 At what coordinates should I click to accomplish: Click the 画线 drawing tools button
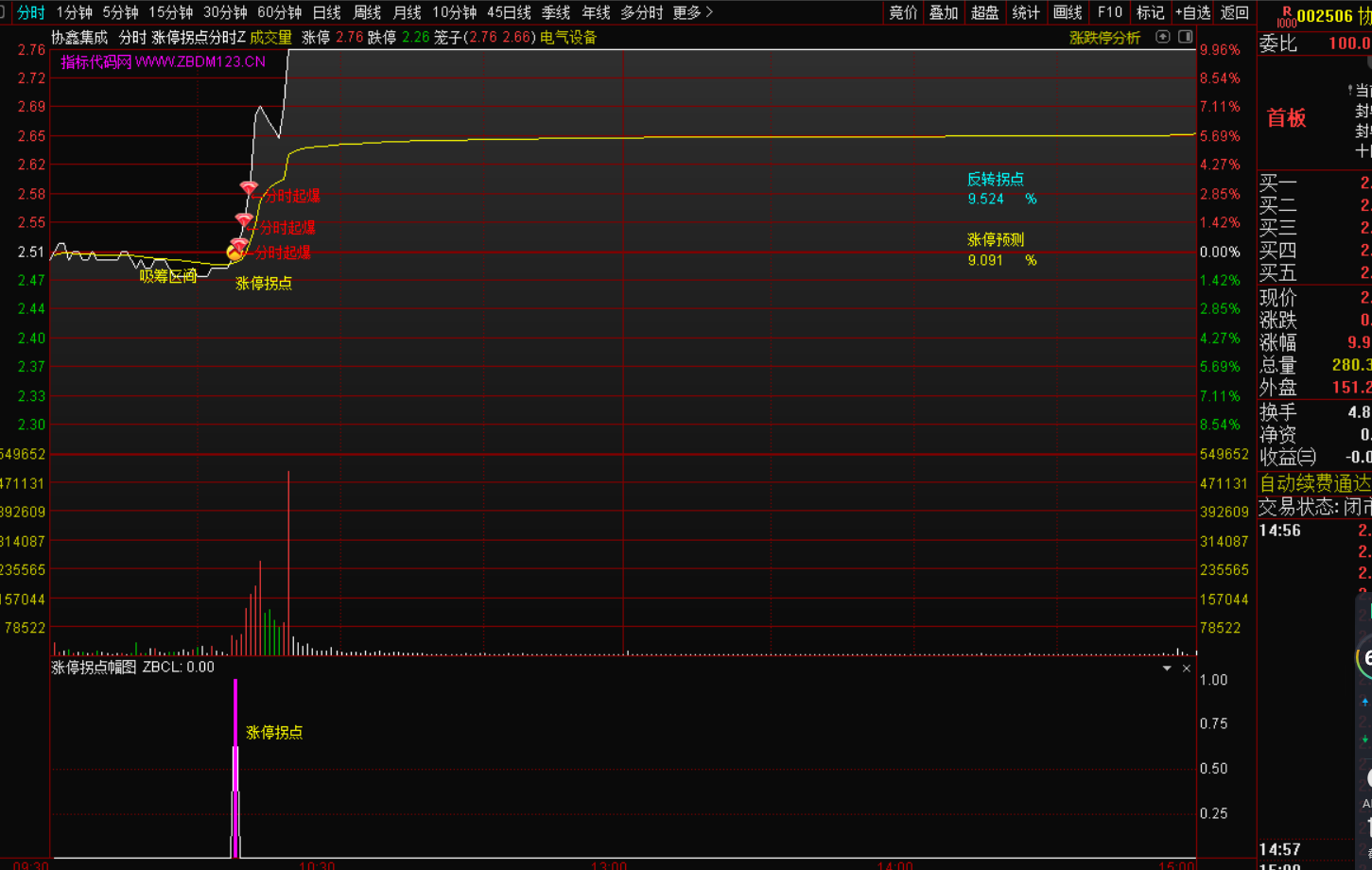point(1068,12)
